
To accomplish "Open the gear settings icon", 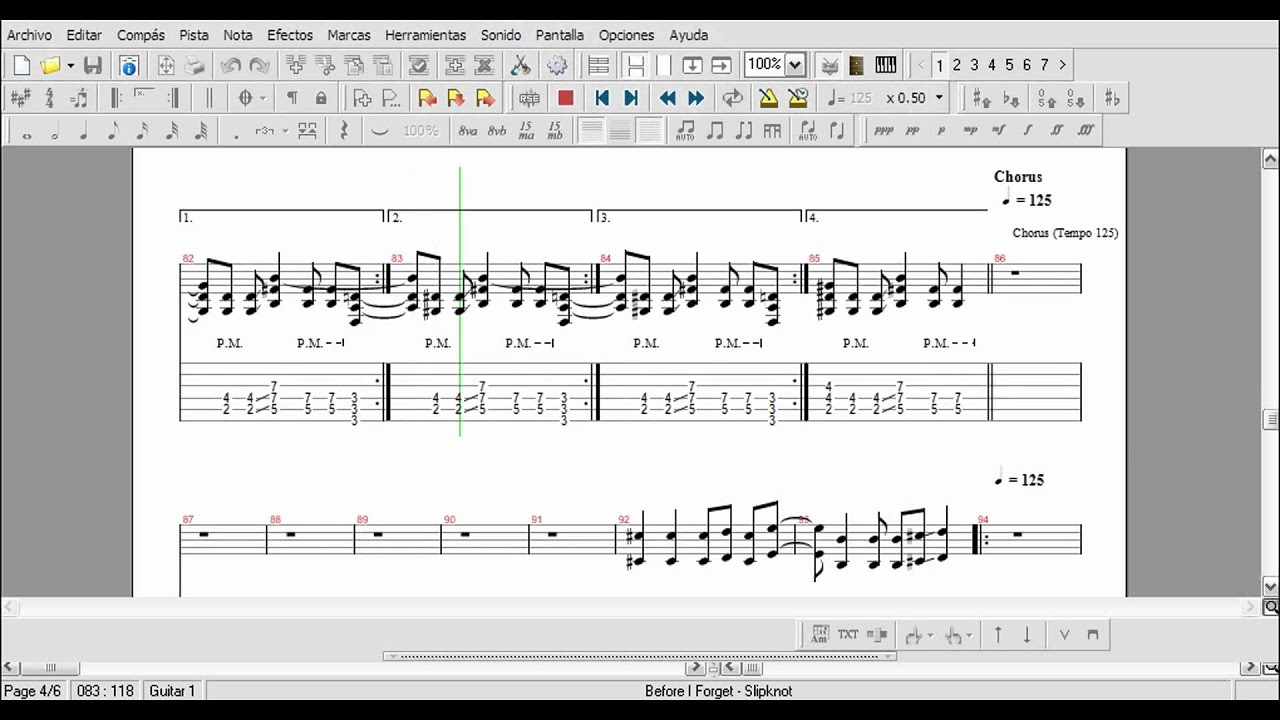I will pos(557,66).
